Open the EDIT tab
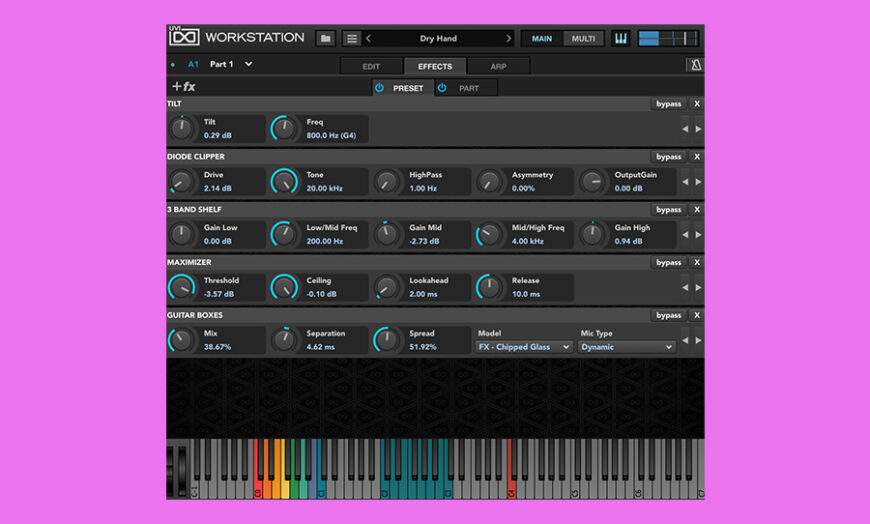This screenshot has height=524, width=870. [x=371, y=66]
